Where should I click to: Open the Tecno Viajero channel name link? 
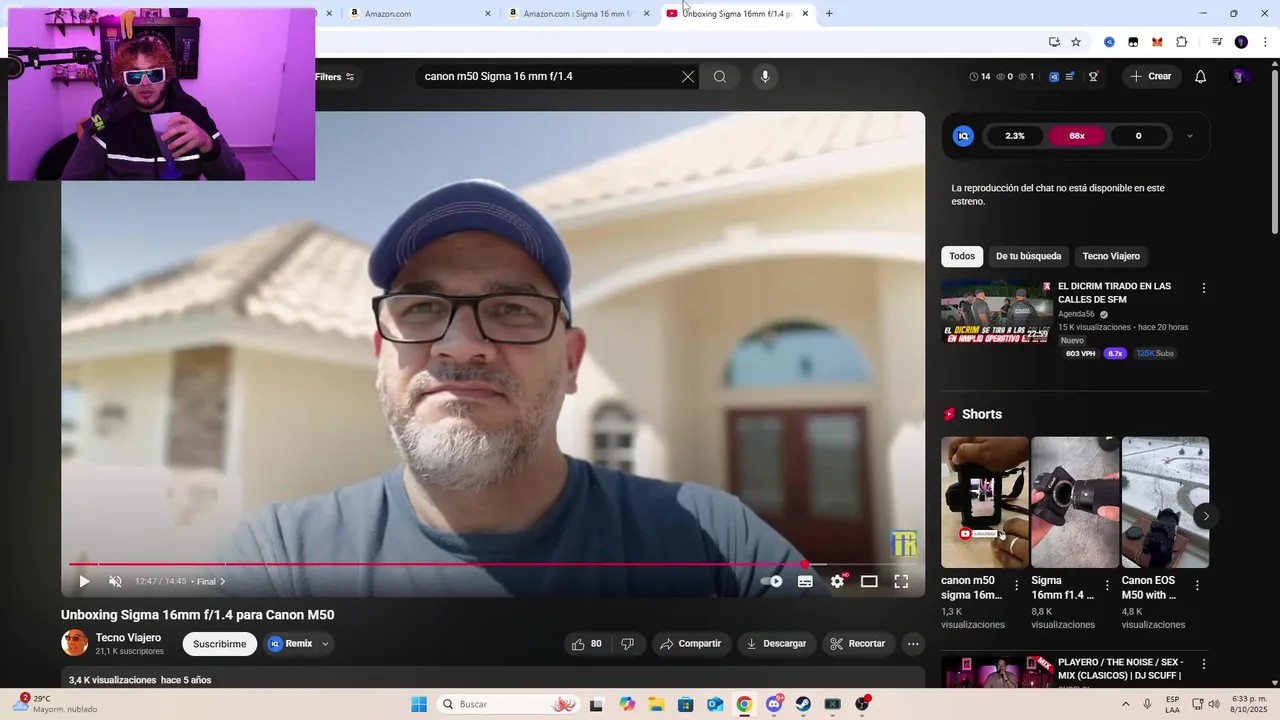tap(128, 637)
